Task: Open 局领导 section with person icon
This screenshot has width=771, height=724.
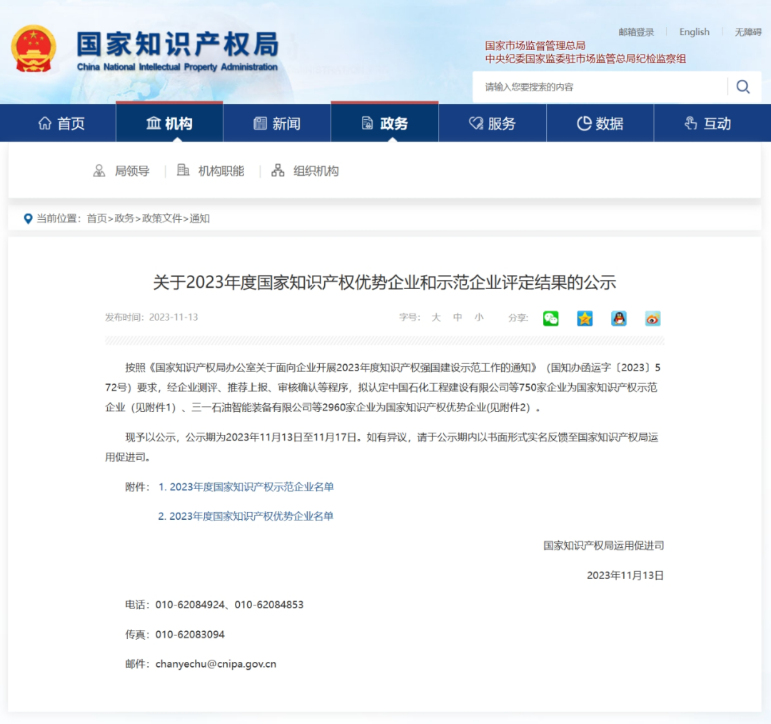Action: coord(121,171)
